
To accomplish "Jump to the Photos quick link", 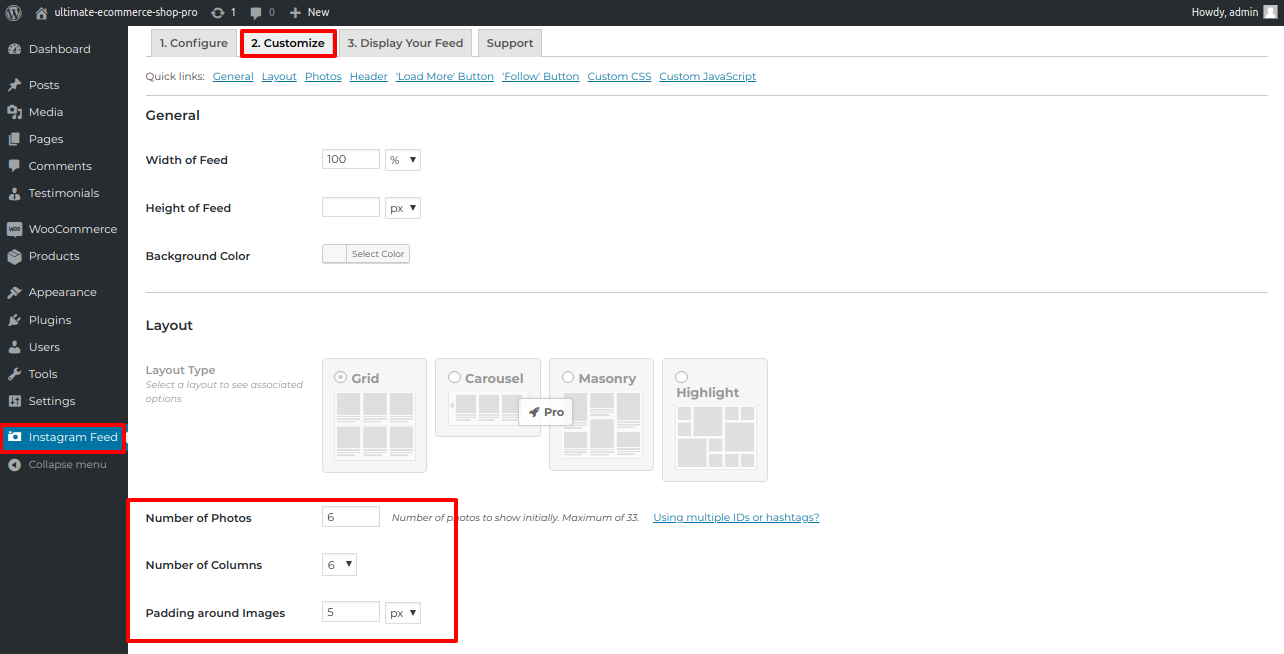I will [323, 76].
